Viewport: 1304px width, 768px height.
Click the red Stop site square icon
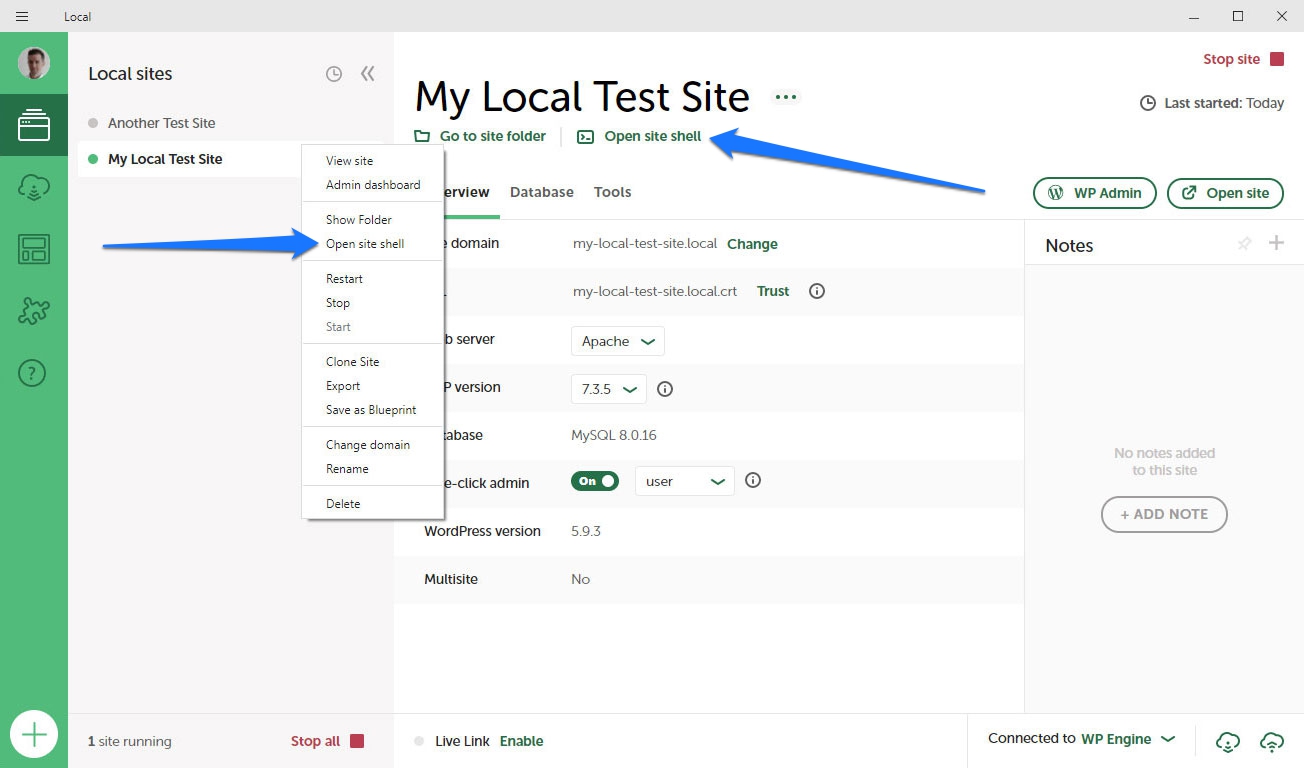(1277, 59)
